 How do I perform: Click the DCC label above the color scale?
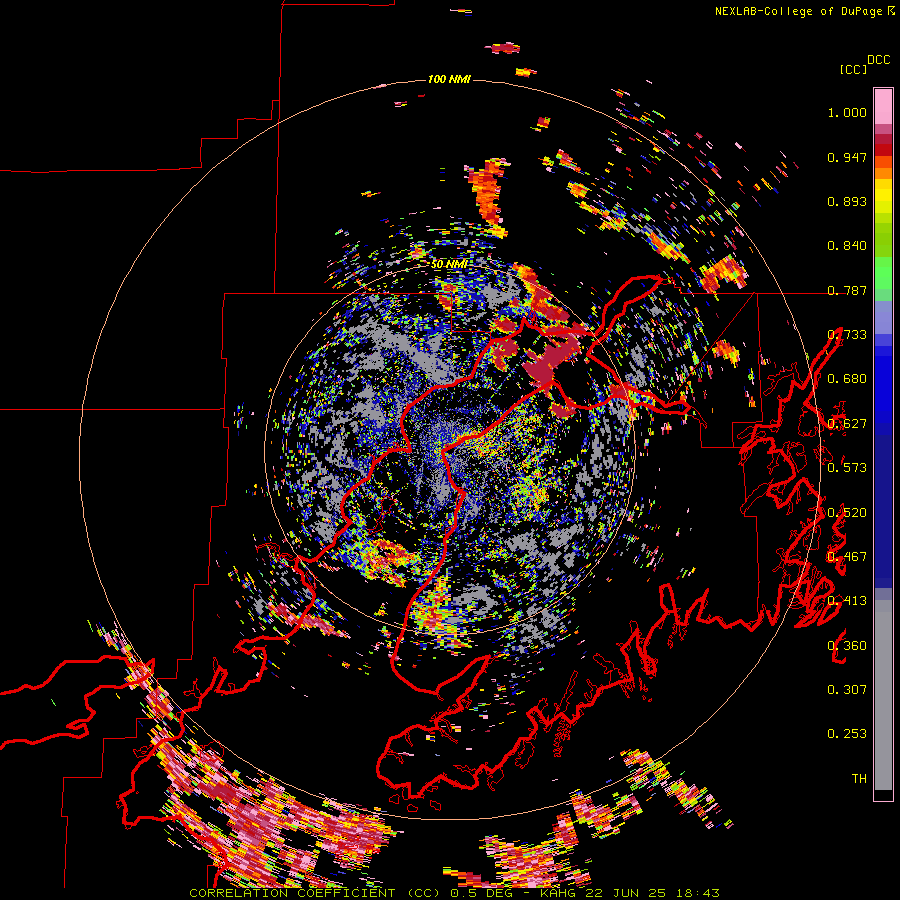point(879,60)
